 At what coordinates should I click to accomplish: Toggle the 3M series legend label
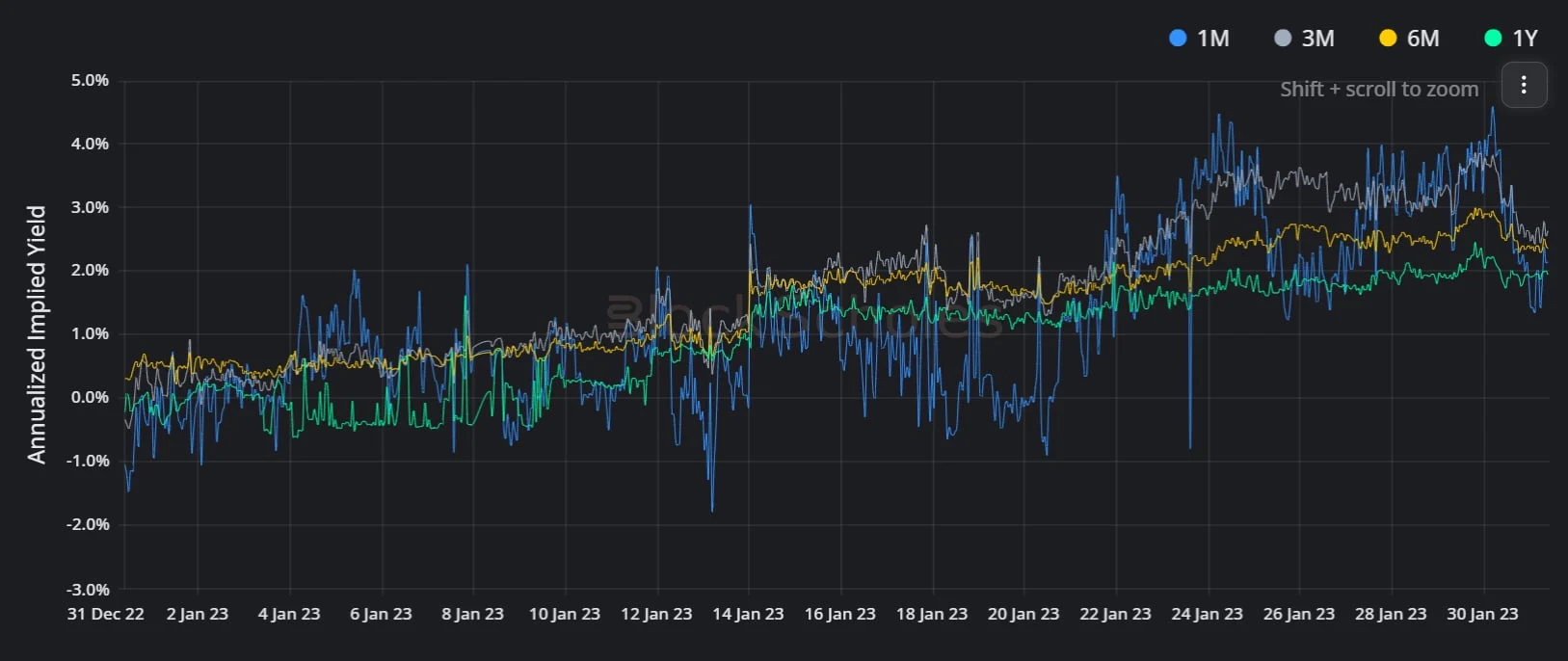point(1318,39)
